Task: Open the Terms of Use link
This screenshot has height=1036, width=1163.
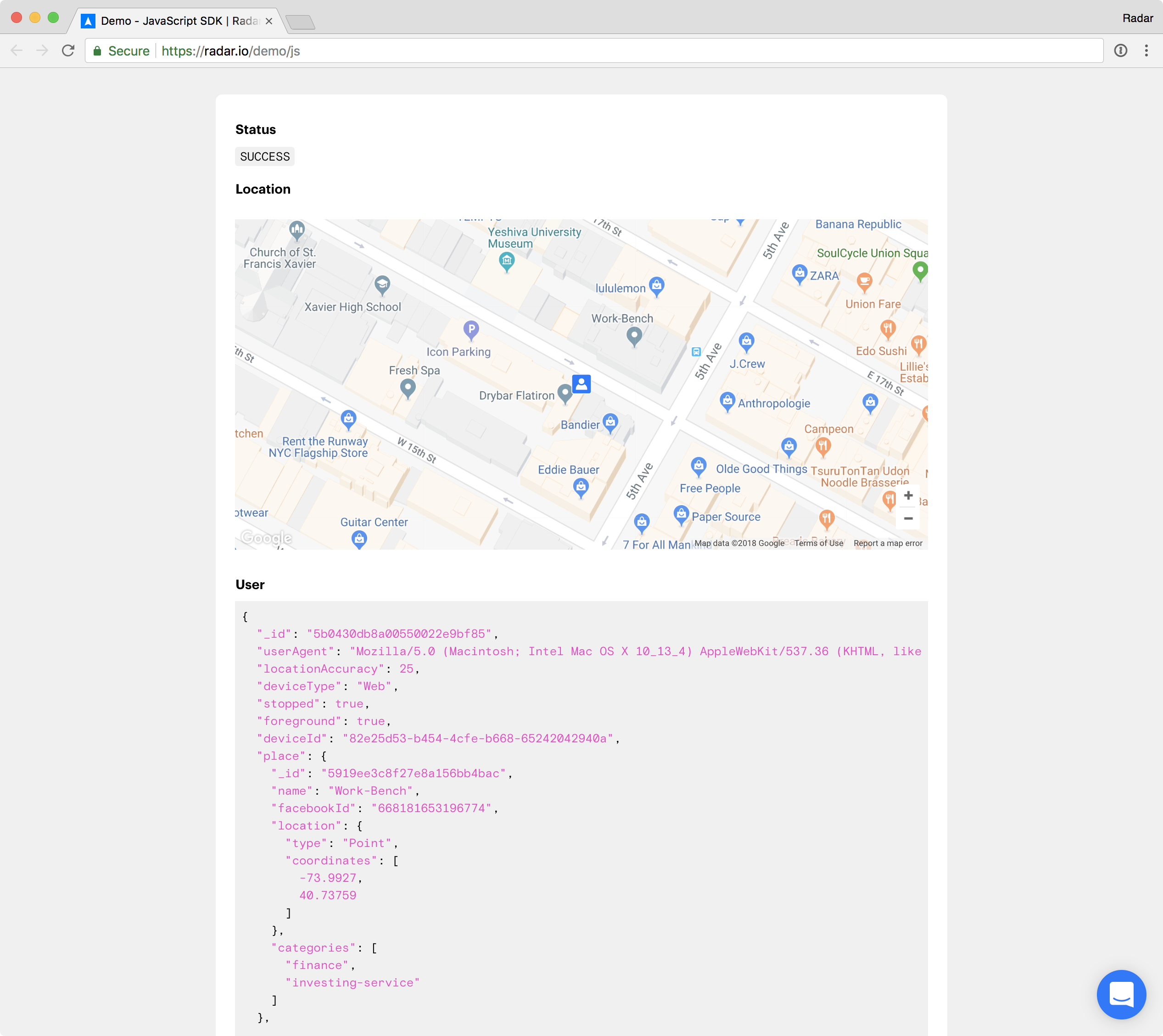Action: [x=819, y=543]
